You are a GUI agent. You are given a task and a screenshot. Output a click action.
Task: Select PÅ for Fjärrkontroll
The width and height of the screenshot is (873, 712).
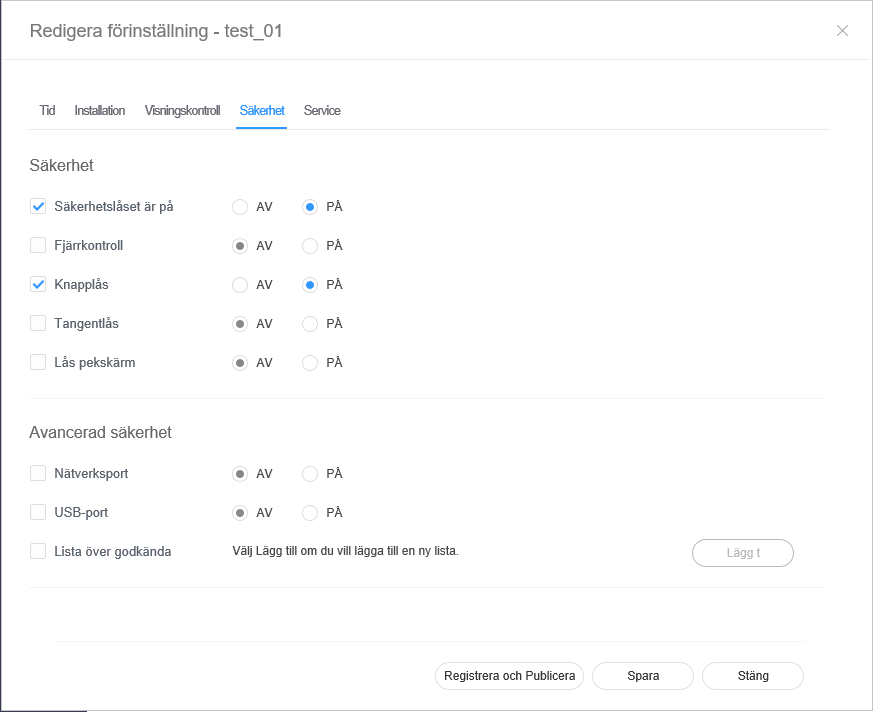[x=310, y=246]
